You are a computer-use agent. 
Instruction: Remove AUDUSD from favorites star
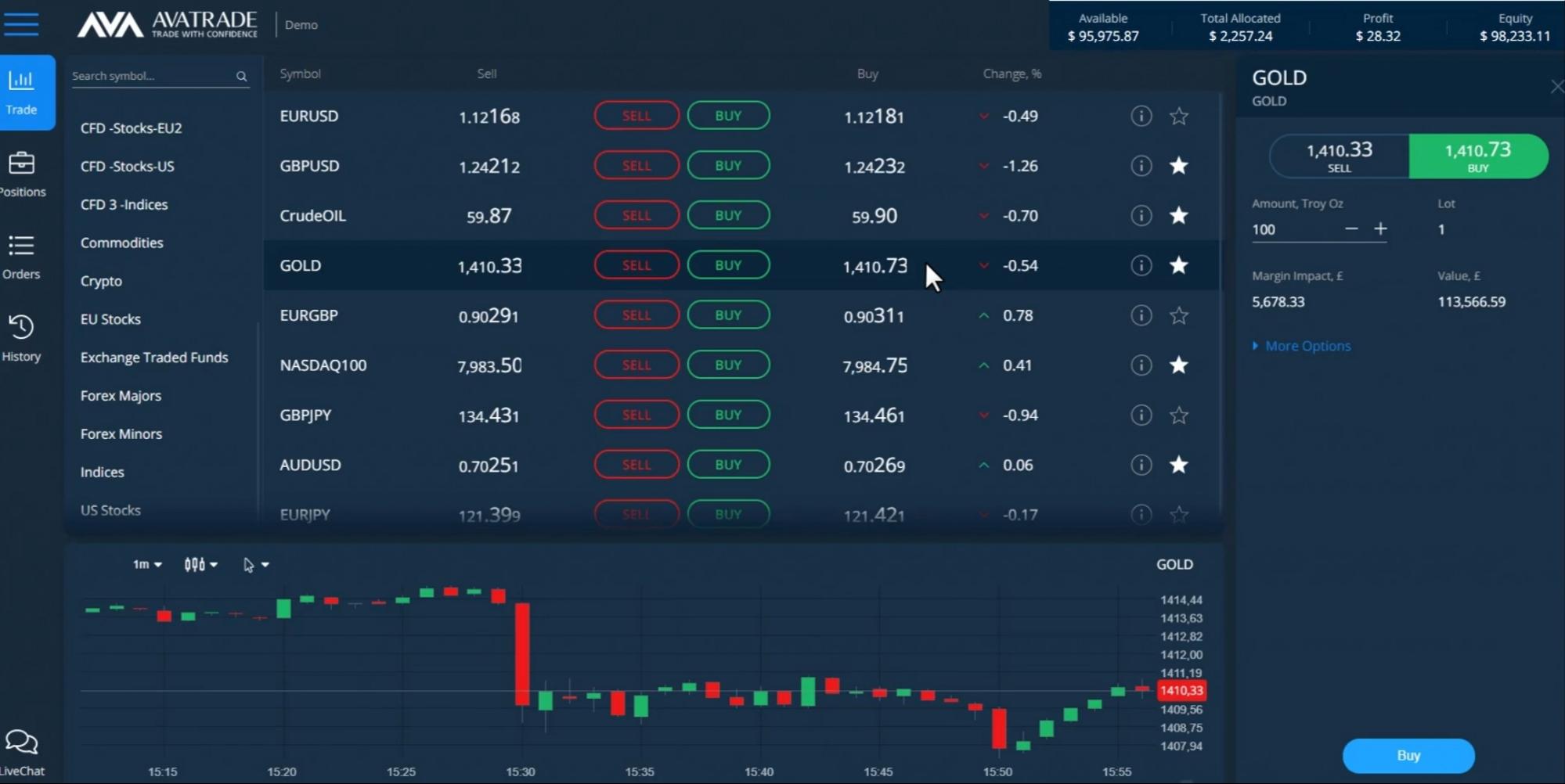1179,465
